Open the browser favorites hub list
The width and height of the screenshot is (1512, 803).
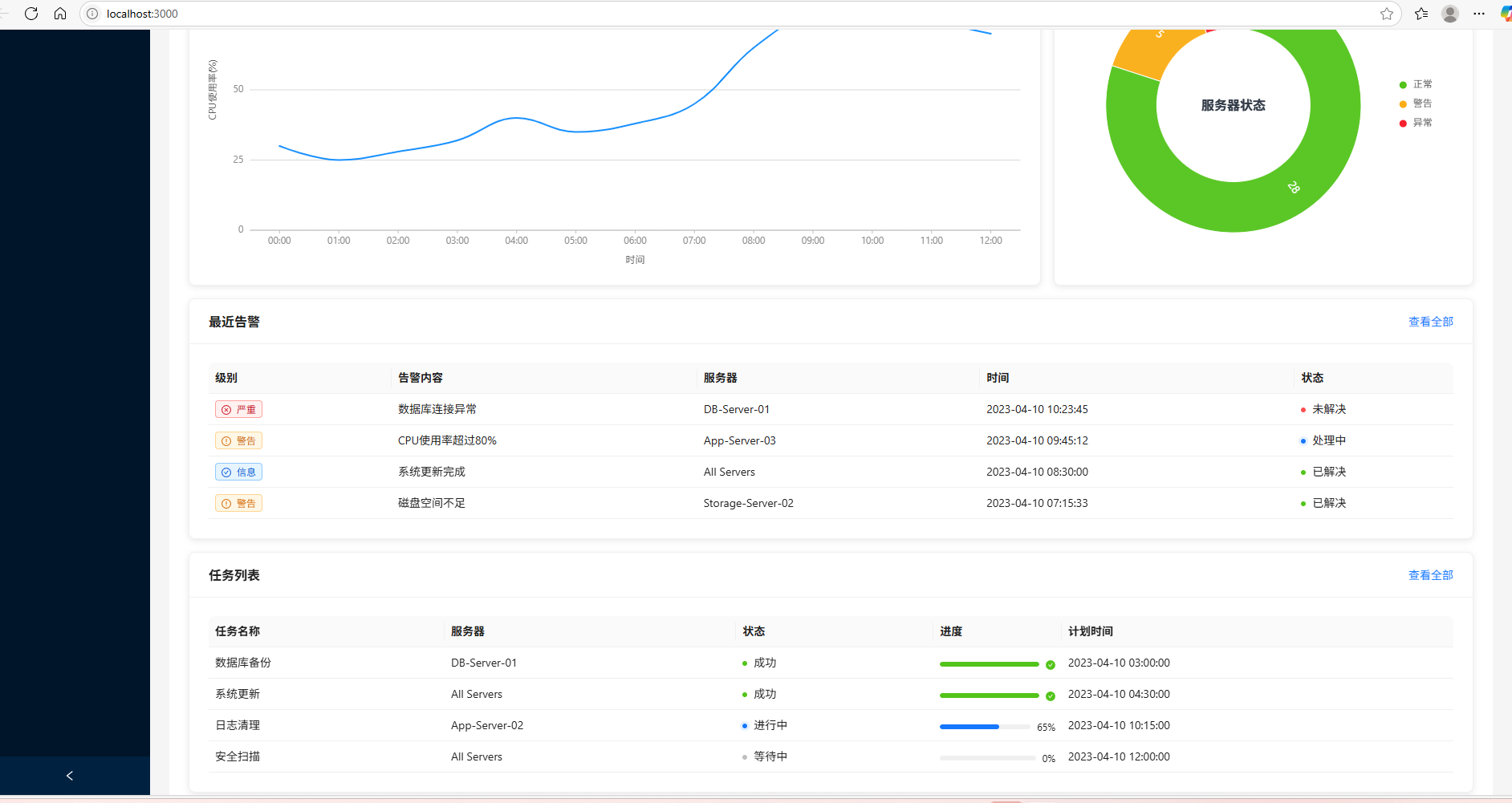click(x=1421, y=14)
